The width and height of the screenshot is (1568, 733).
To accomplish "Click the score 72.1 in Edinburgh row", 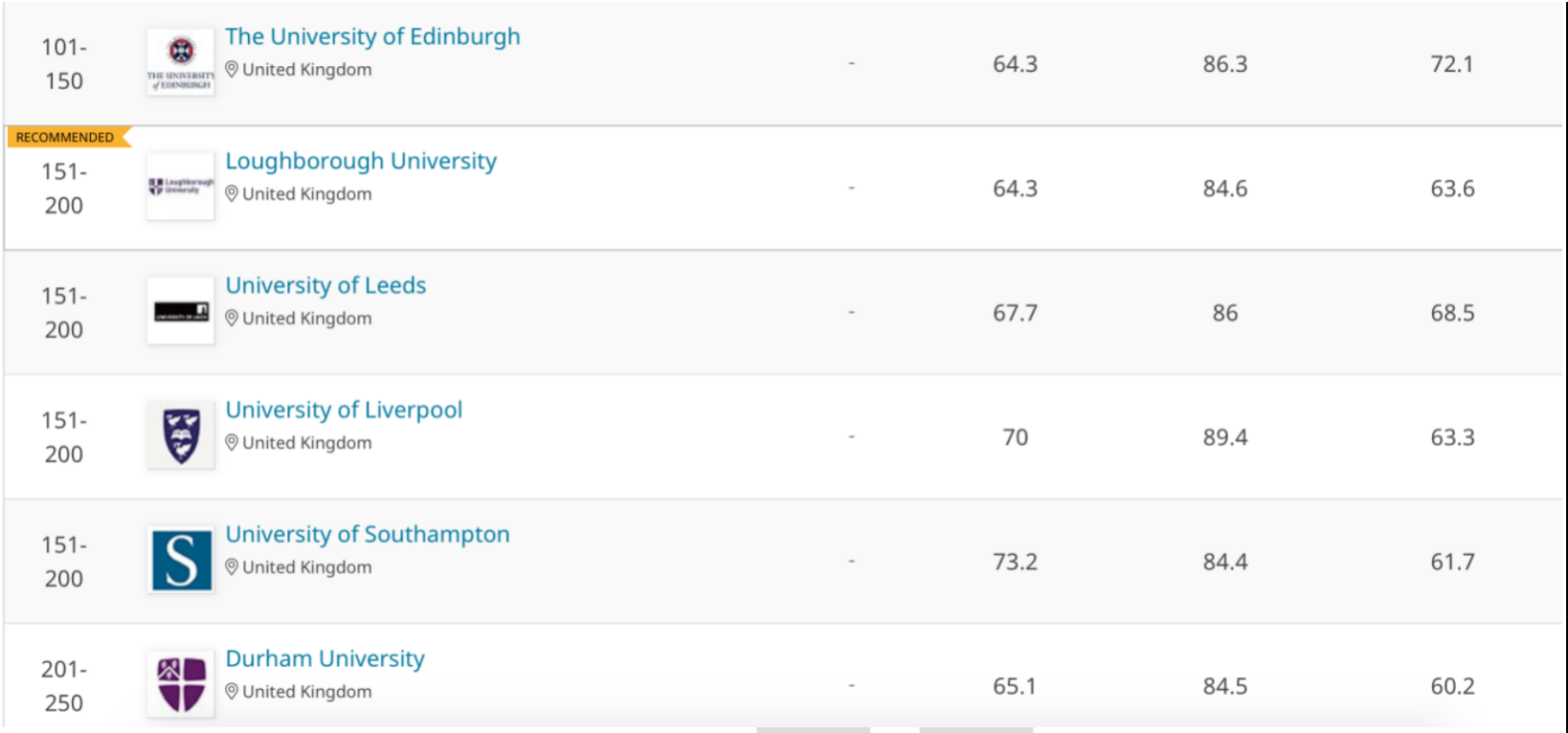I will [x=1451, y=64].
